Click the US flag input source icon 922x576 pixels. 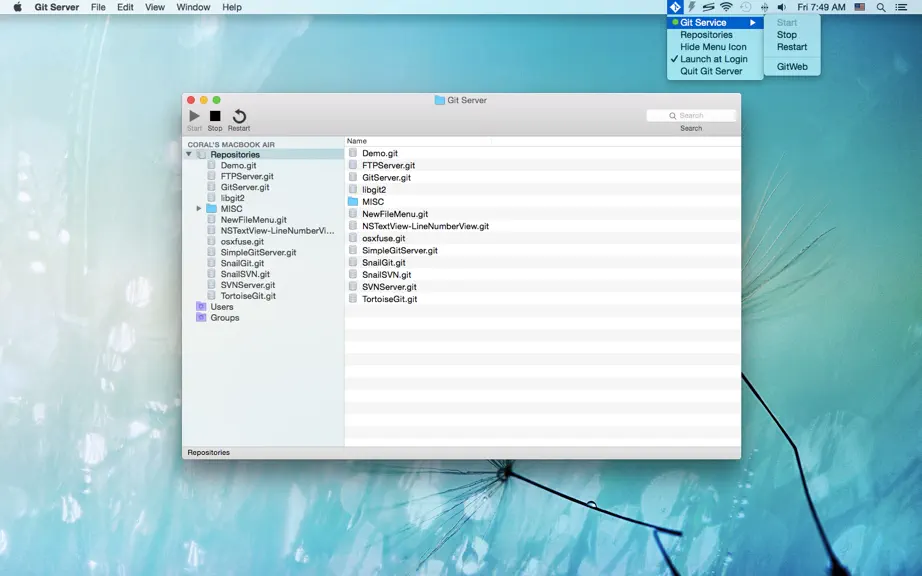click(860, 7)
